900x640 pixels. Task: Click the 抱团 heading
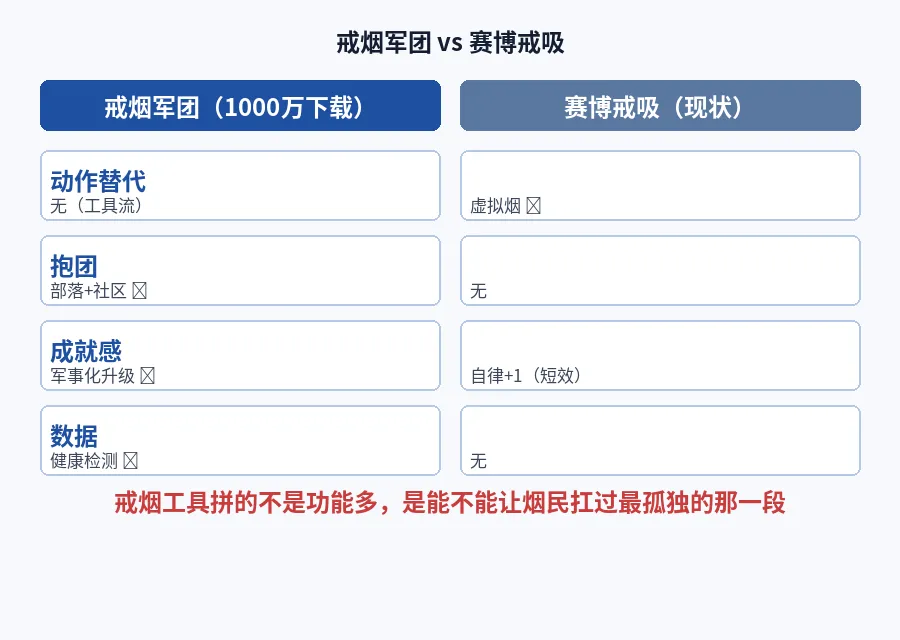74,266
